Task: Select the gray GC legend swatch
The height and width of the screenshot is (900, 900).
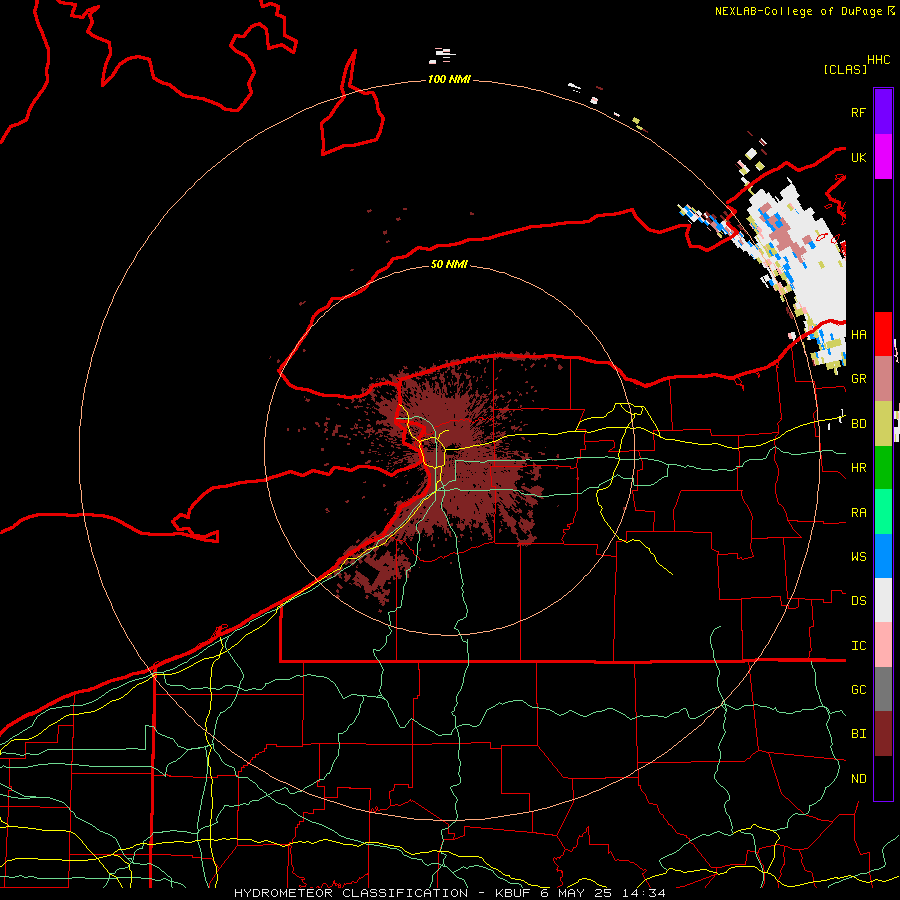Action: [883, 689]
